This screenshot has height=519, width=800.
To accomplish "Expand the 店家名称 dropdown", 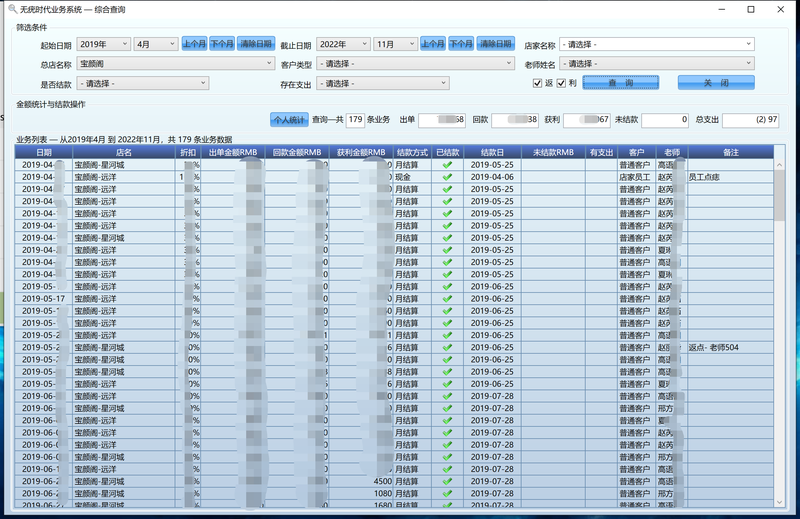I will [657, 44].
